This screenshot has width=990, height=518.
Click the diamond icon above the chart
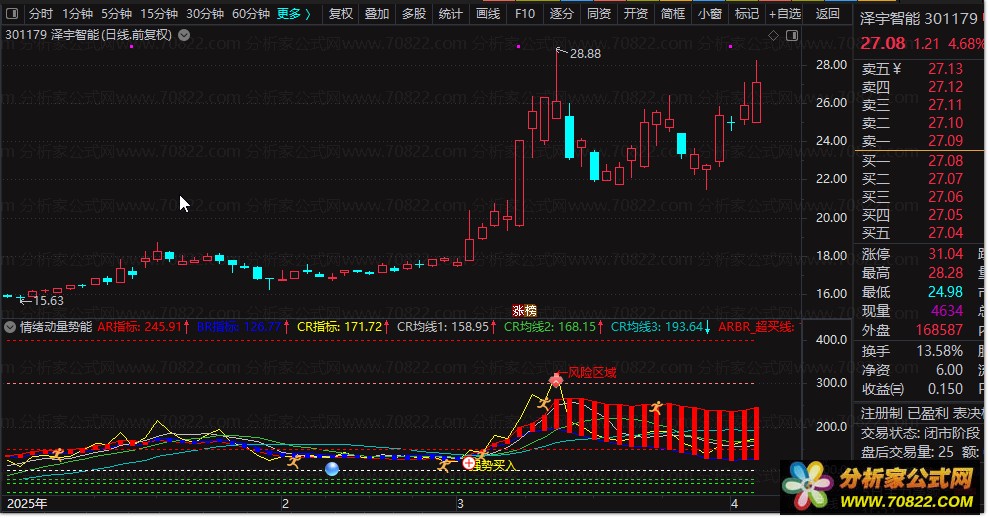click(773, 35)
